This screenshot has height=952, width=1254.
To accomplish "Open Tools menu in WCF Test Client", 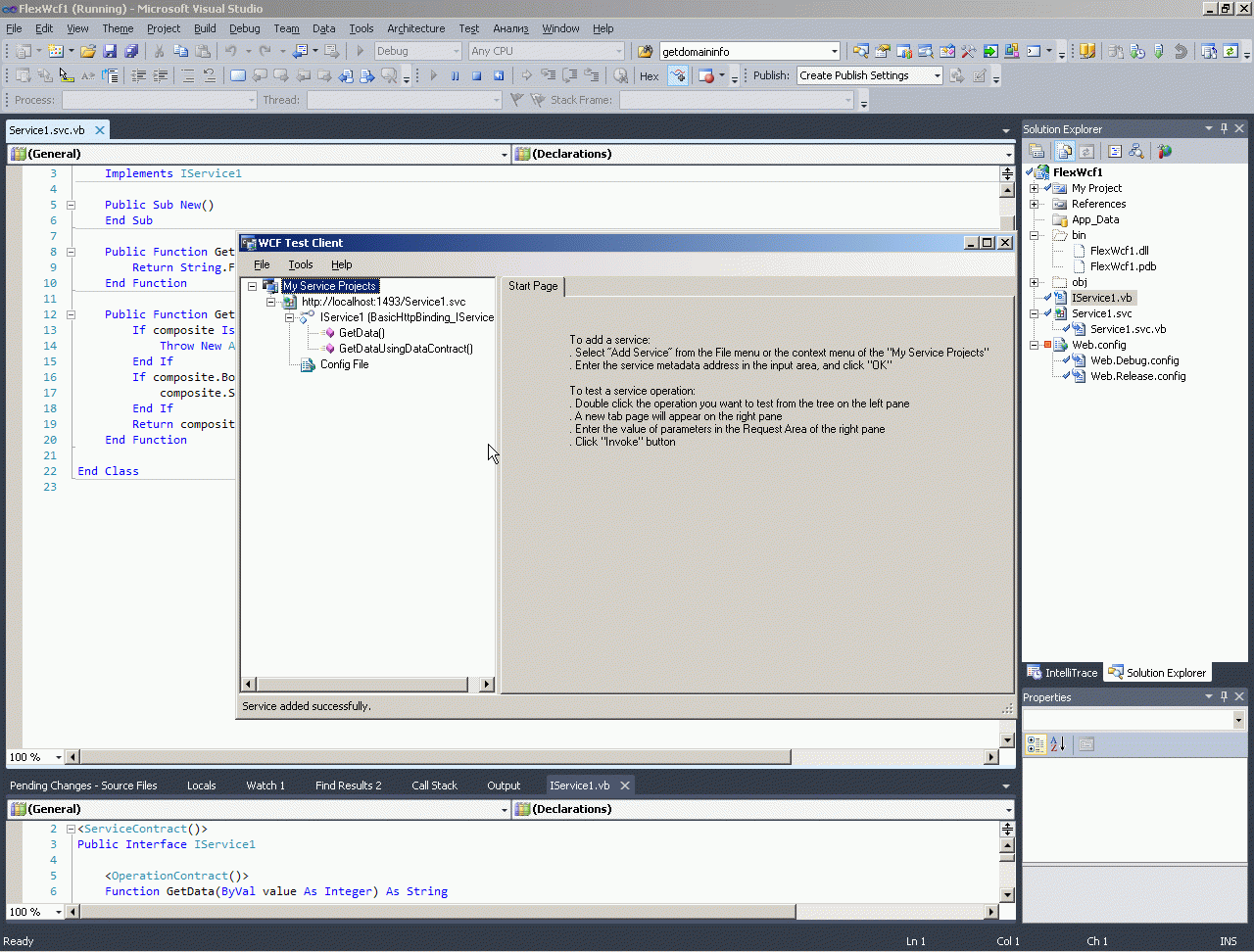I will point(300,264).
